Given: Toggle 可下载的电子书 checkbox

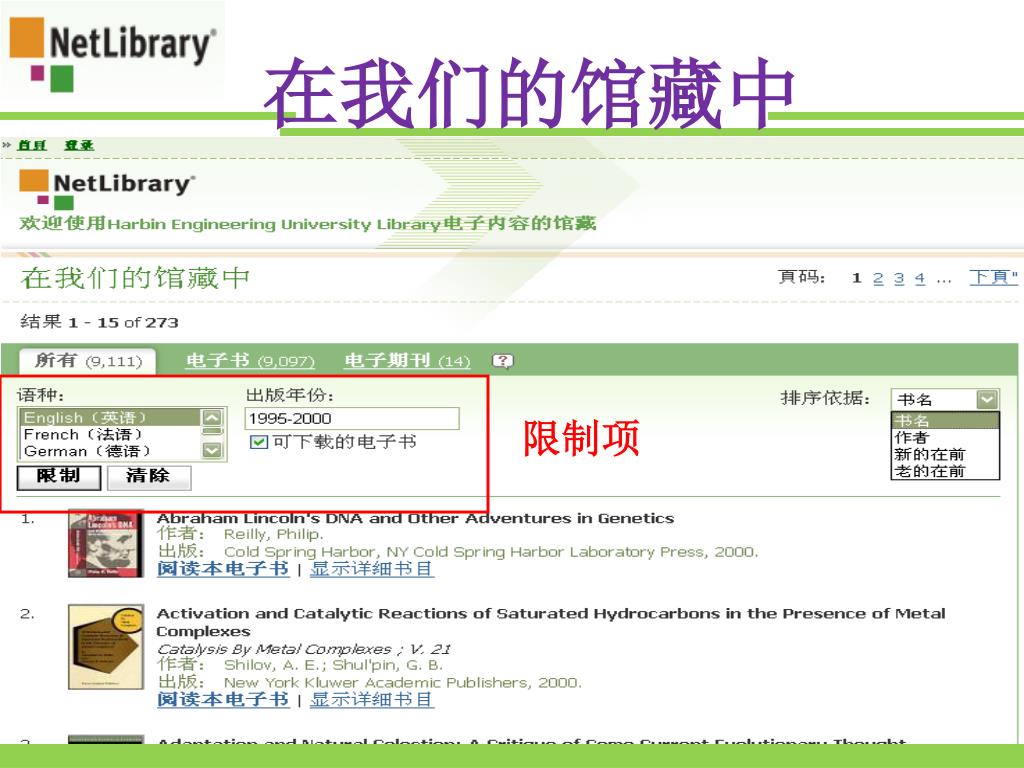Looking at the screenshot, I should tap(259, 442).
